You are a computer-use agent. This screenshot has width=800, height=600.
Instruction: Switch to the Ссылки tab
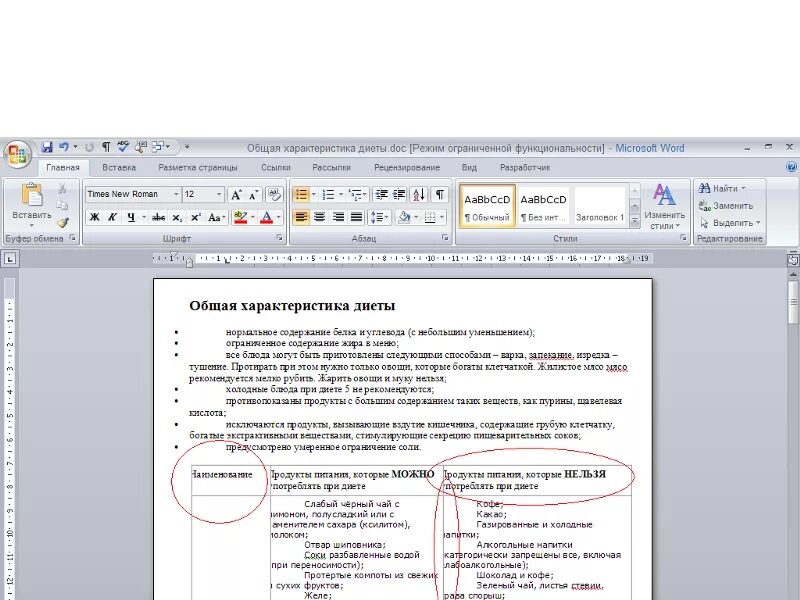click(276, 167)
